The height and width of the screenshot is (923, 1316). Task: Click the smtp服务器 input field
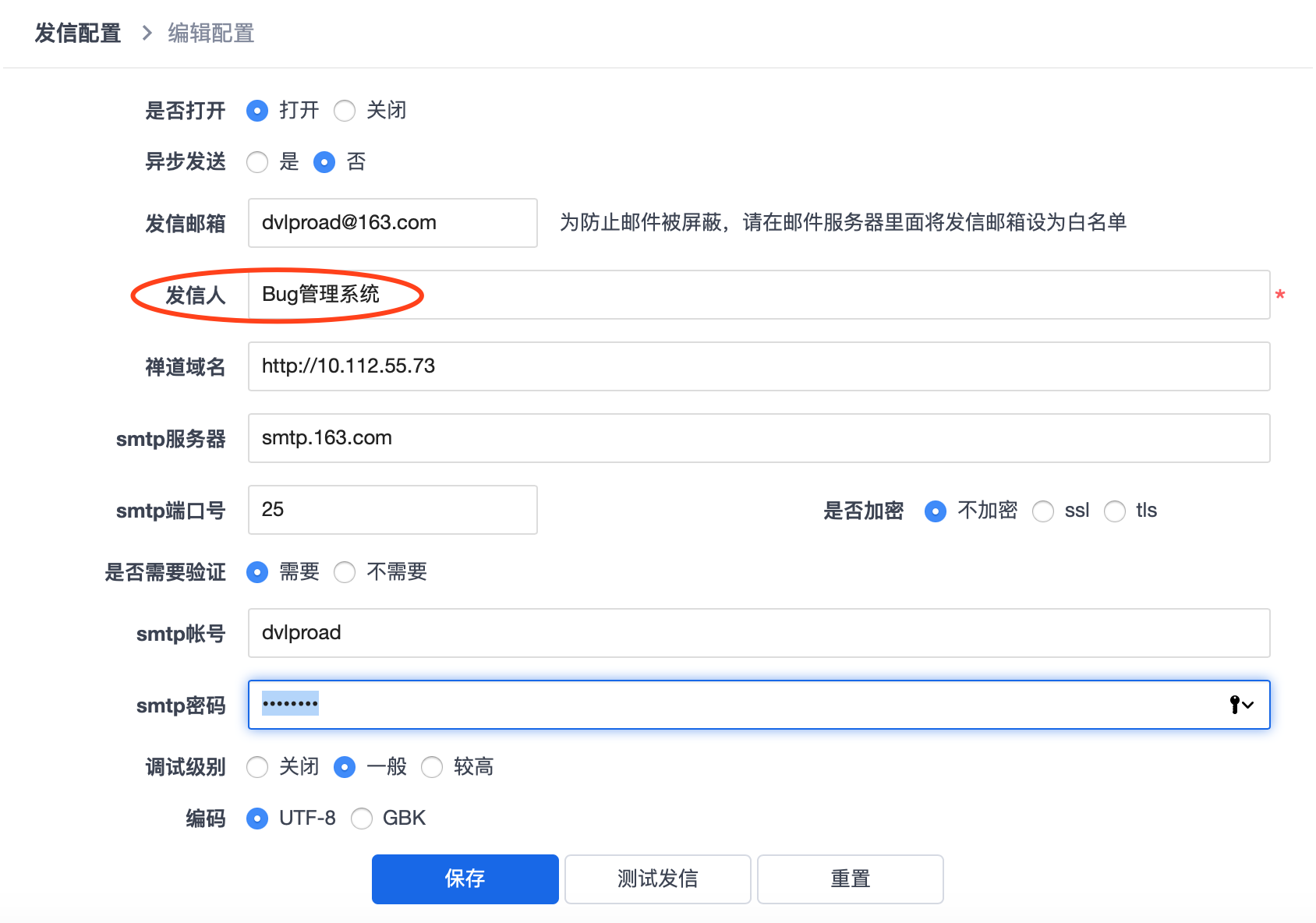pyautogui.click(x=759, y=438)
